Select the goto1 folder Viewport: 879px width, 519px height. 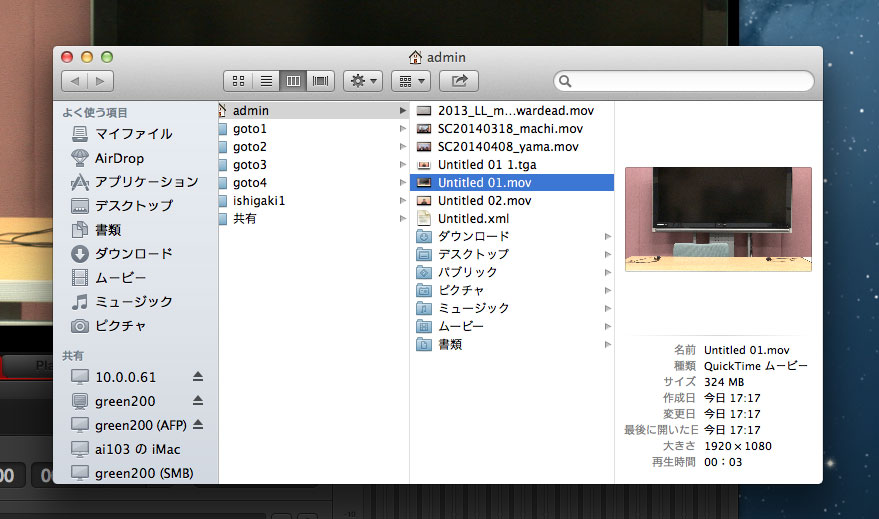313,129
